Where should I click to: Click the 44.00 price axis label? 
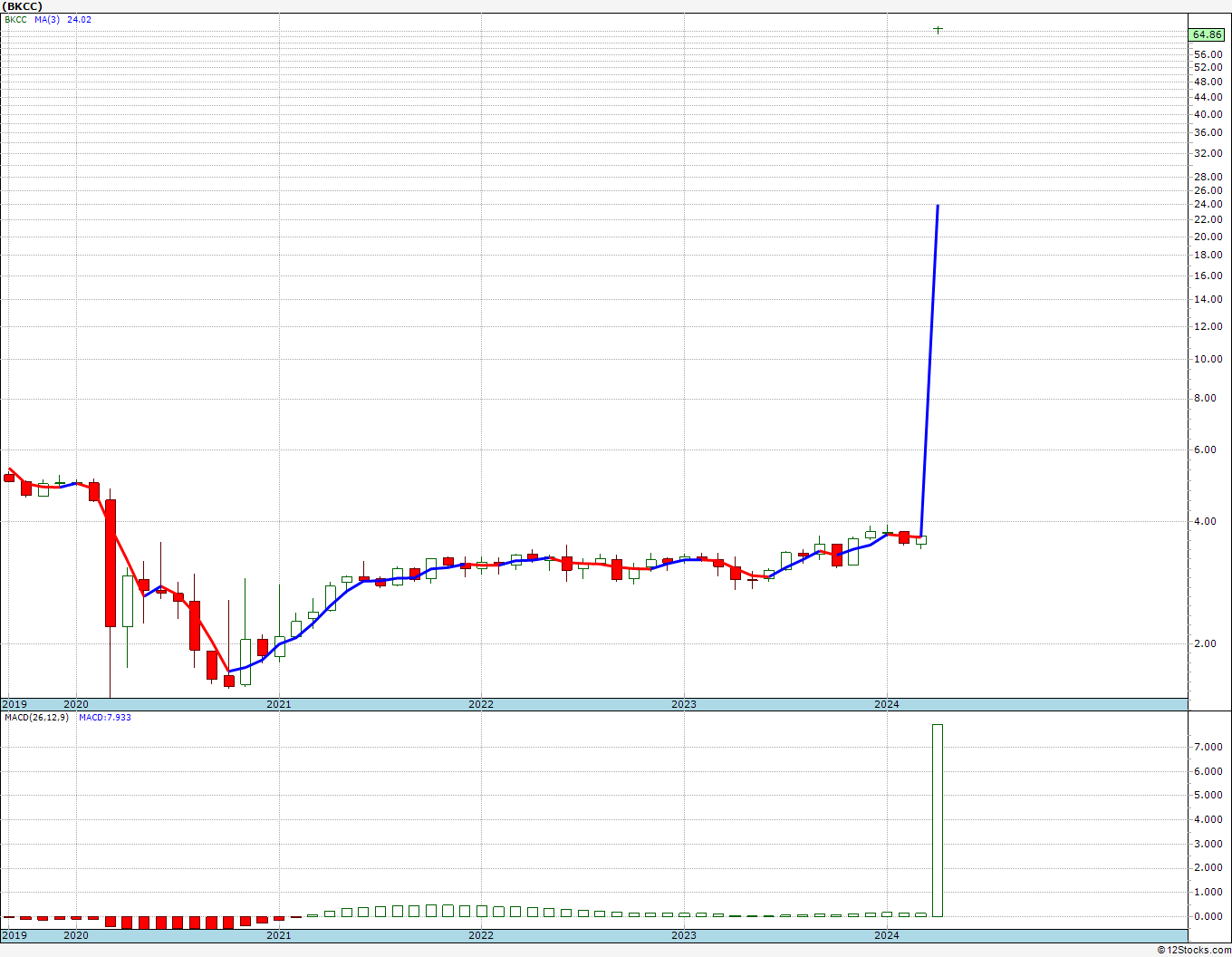(1208, 97)
